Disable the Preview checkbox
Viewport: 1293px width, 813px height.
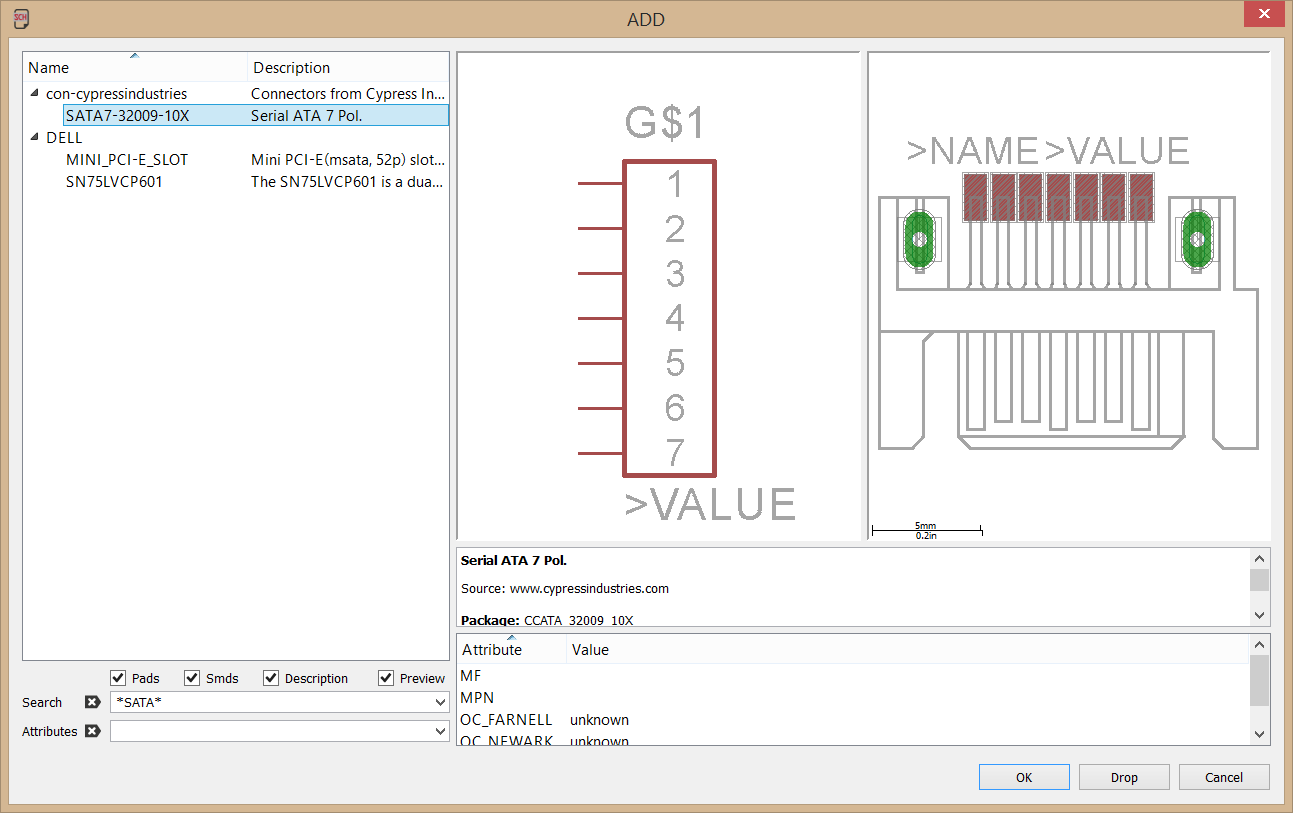[386, 678]
